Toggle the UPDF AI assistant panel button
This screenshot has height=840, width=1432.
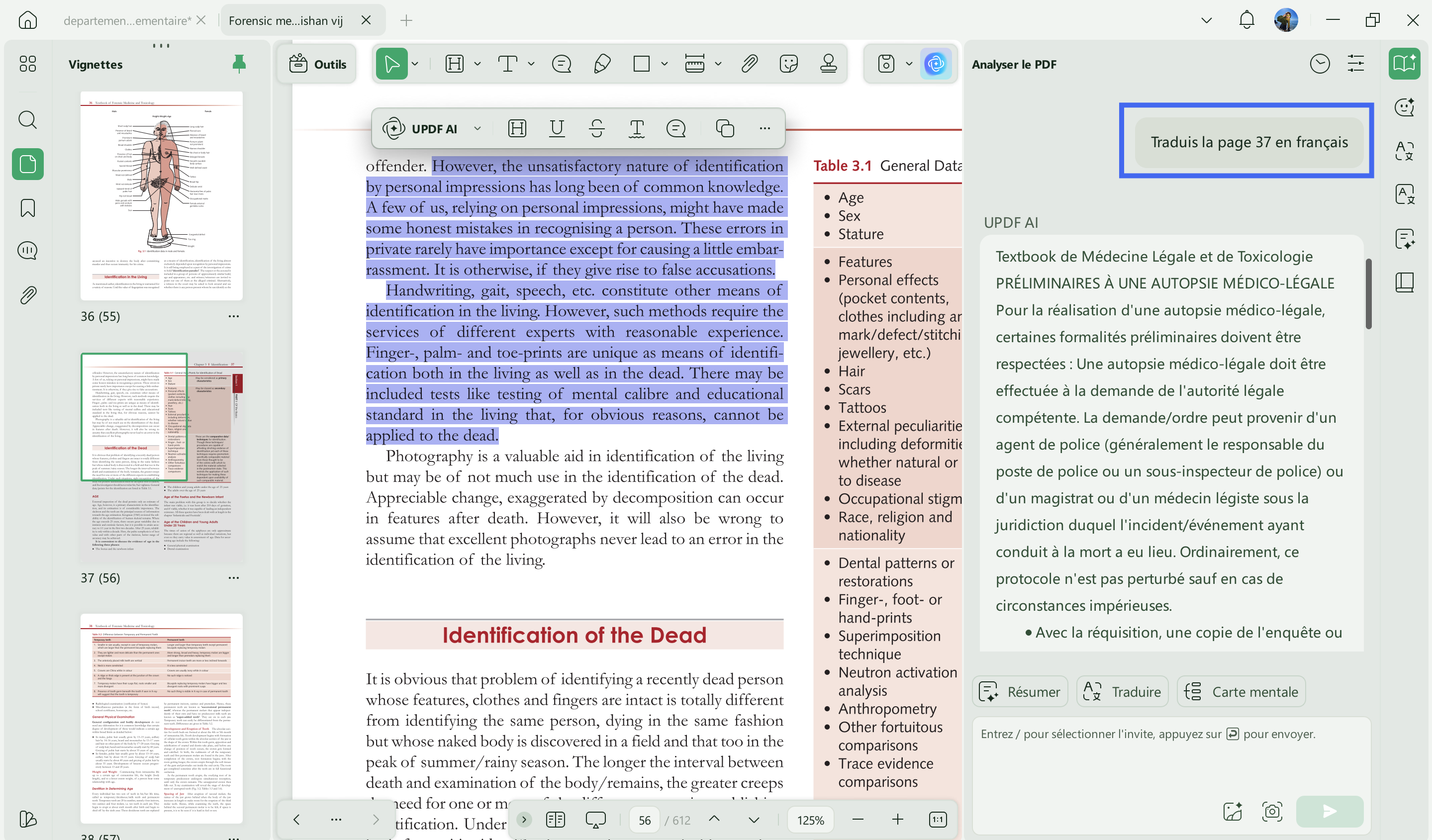coord(935,64)
